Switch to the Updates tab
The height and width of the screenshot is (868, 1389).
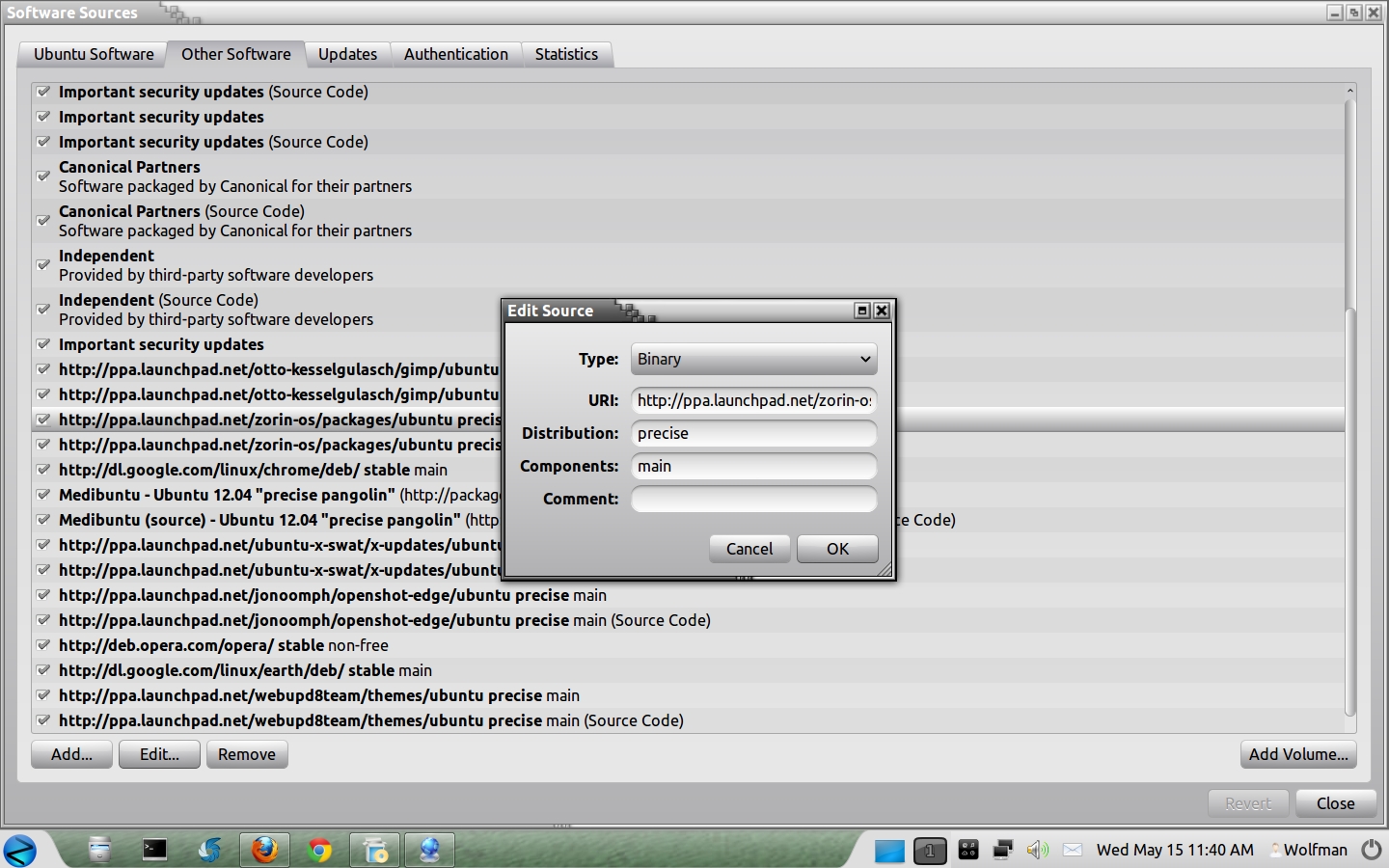coord(347,54)
